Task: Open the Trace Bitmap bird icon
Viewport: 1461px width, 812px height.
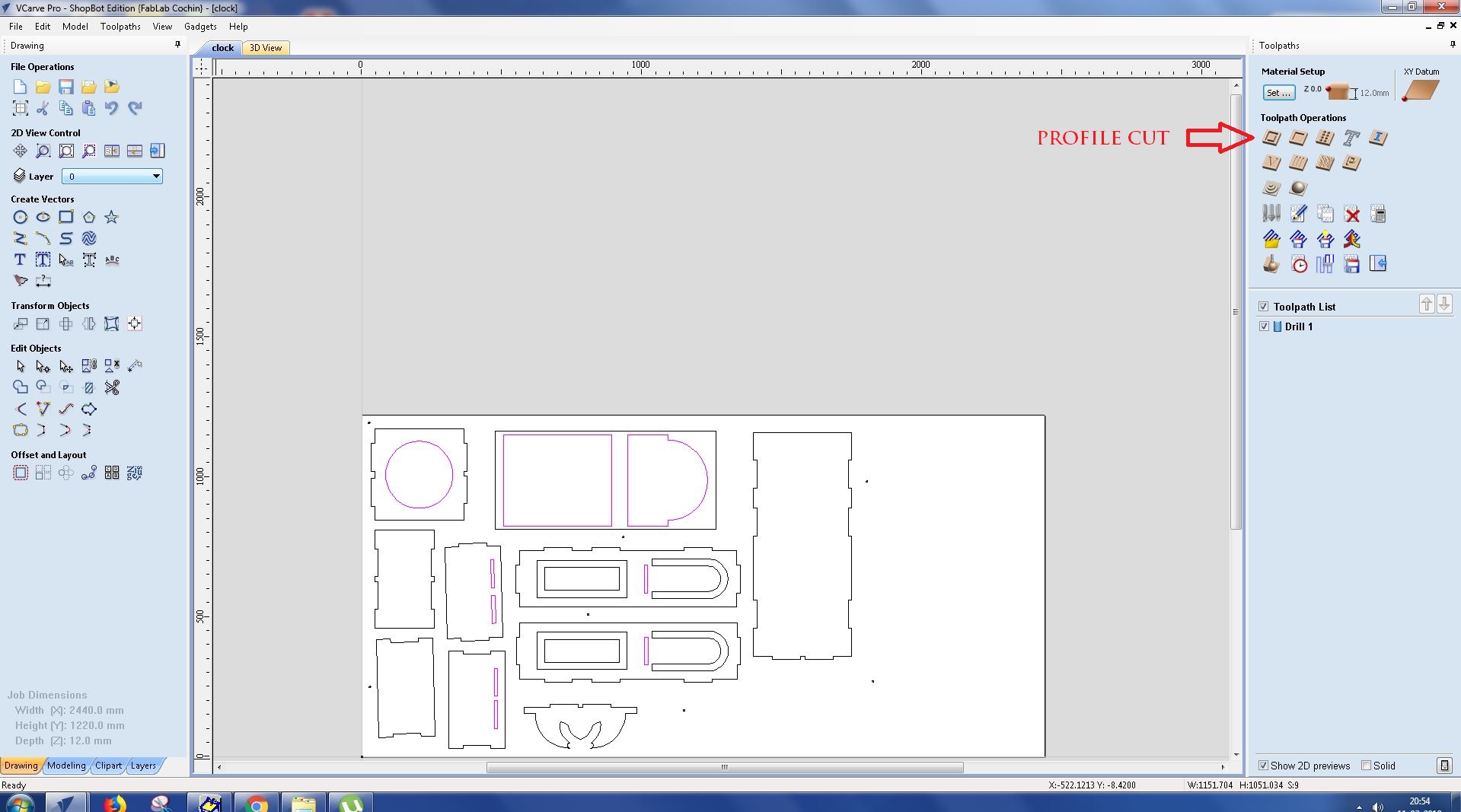Action: [21, 281]
